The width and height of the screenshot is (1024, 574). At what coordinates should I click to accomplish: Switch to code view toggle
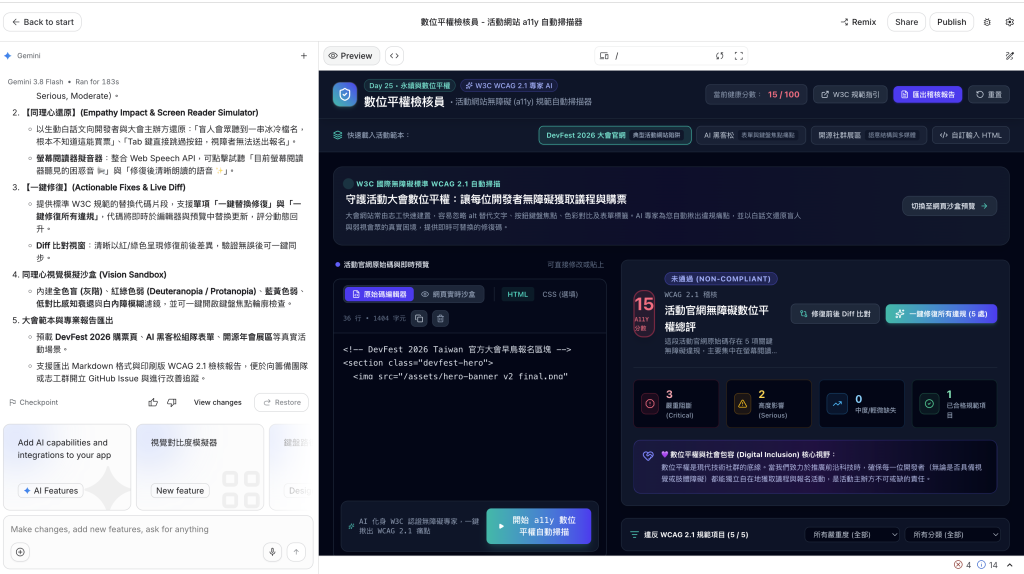click(394, 56)
